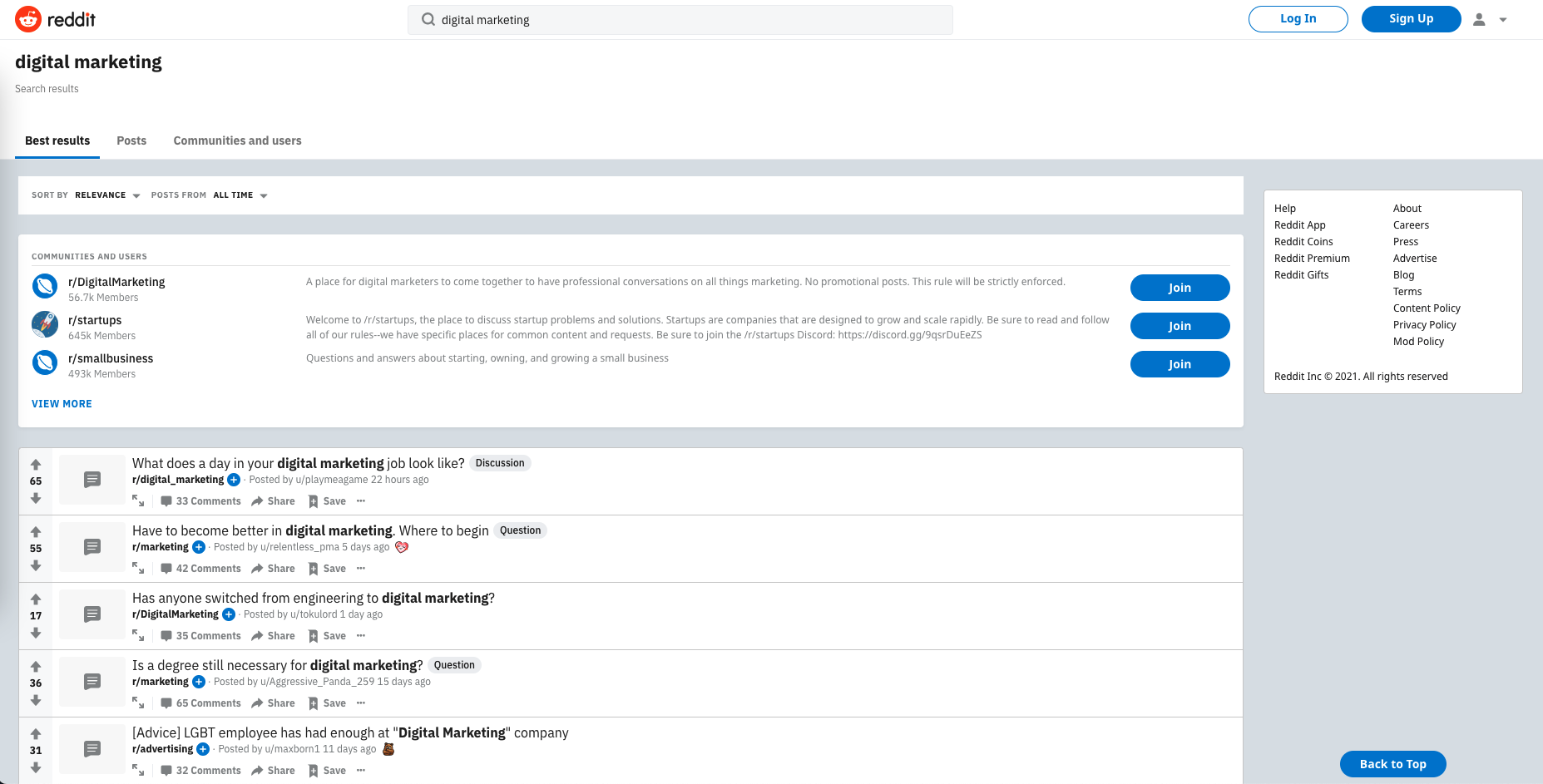Open Advertise footer link
This screenshot has width=1543, height=784.
[x=1415, y=258]
